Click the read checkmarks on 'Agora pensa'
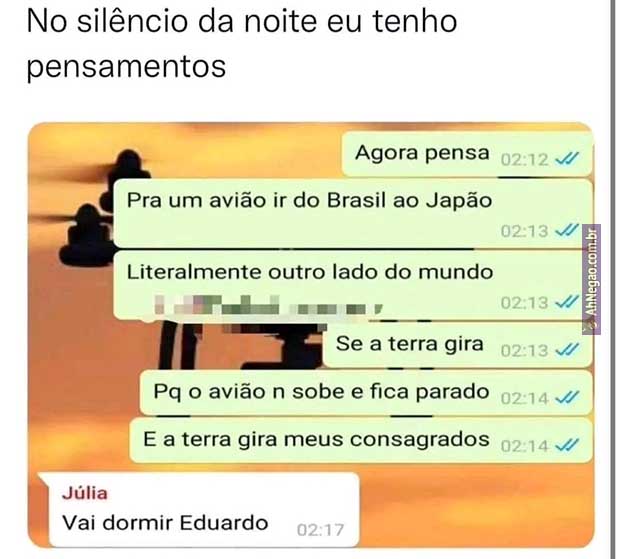The height and width of the screenshot is (559, 620). pos(567,159)
